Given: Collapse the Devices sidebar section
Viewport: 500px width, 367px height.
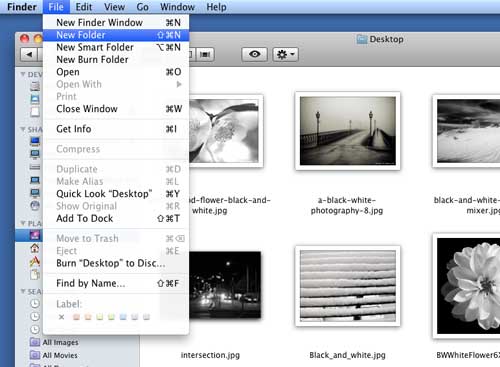Looking at the screenshot, I should click(x=23, y=74).
